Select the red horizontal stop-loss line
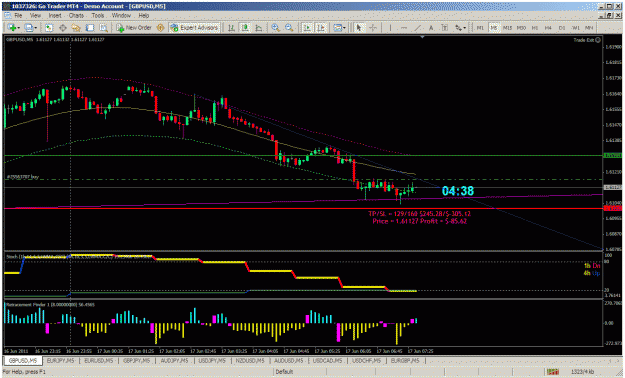This screenshot has width=625, height=378. (303, 208)
